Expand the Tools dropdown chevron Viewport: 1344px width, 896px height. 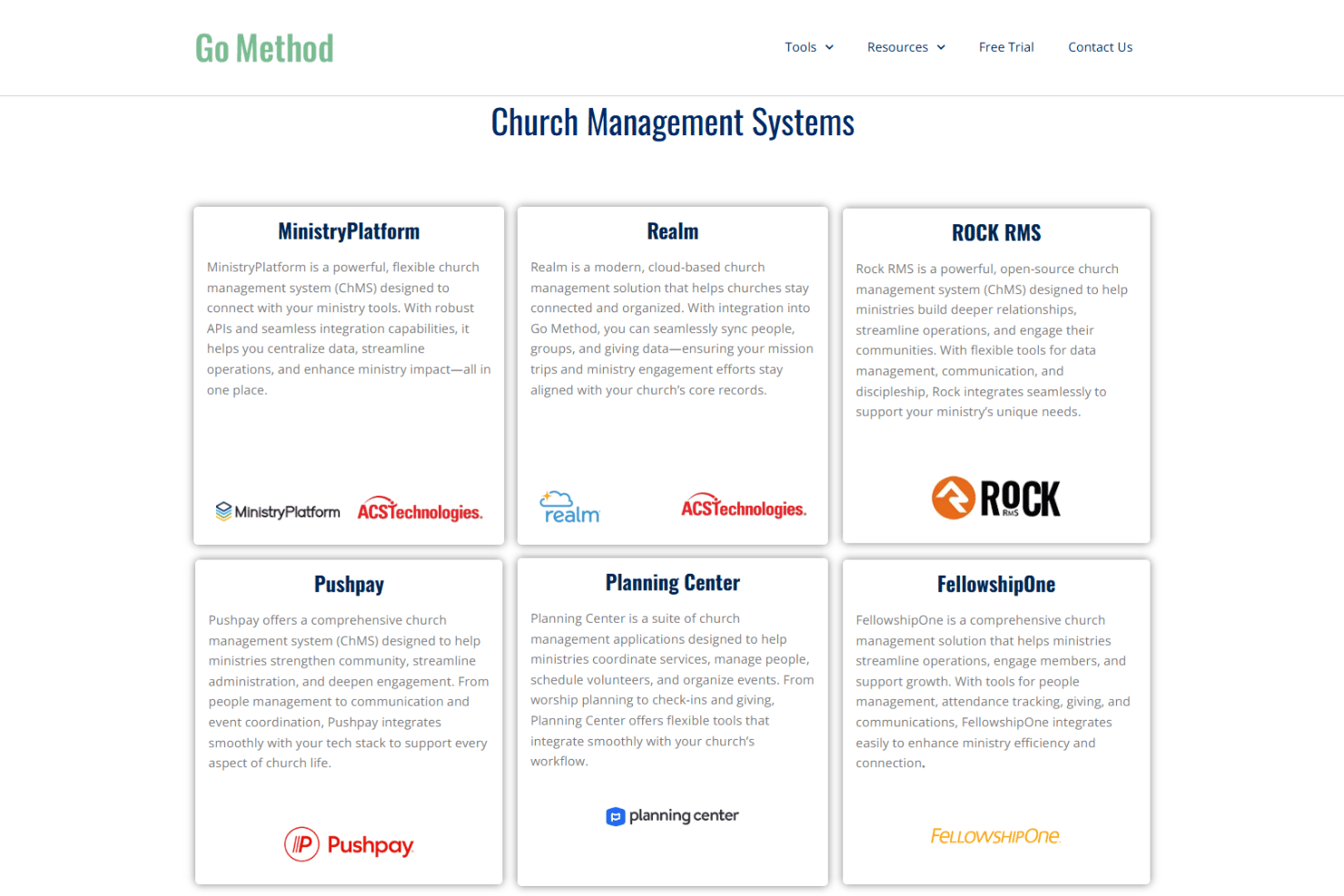click(829, 47)
